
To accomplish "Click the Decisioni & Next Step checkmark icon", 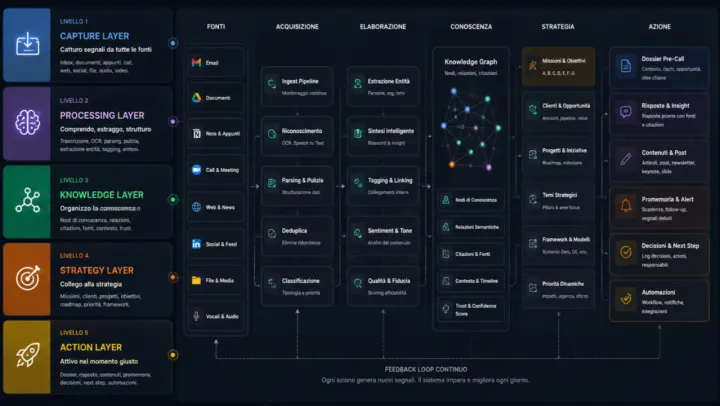I will coord(626,252).
